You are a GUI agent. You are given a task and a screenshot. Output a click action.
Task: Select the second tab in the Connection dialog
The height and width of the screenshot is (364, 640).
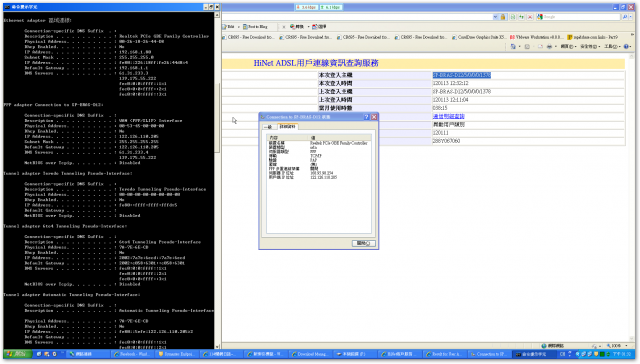click(x=288, y=127)
